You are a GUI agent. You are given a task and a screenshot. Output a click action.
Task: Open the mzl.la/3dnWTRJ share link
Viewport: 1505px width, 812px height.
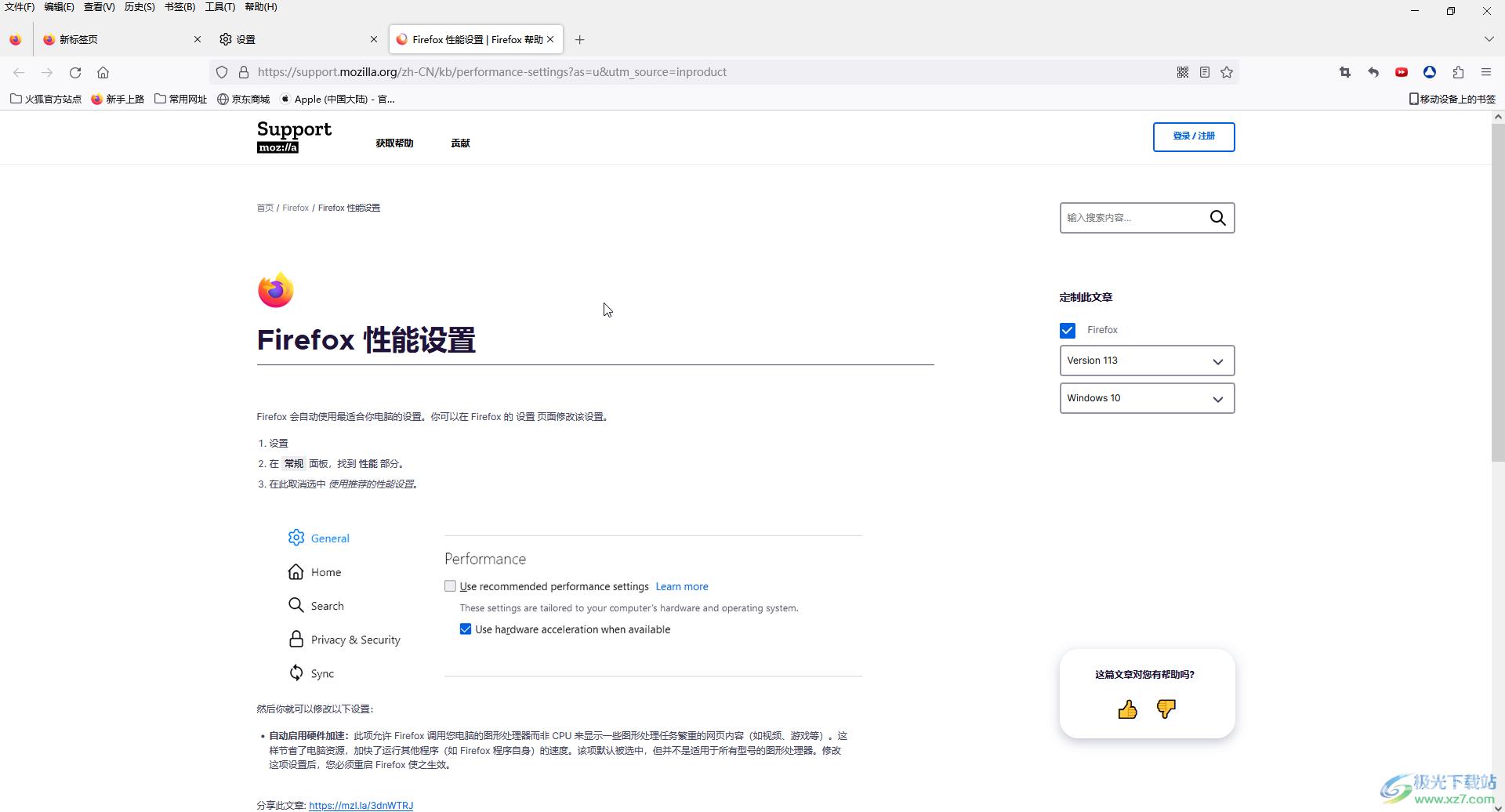coord(361,805)
